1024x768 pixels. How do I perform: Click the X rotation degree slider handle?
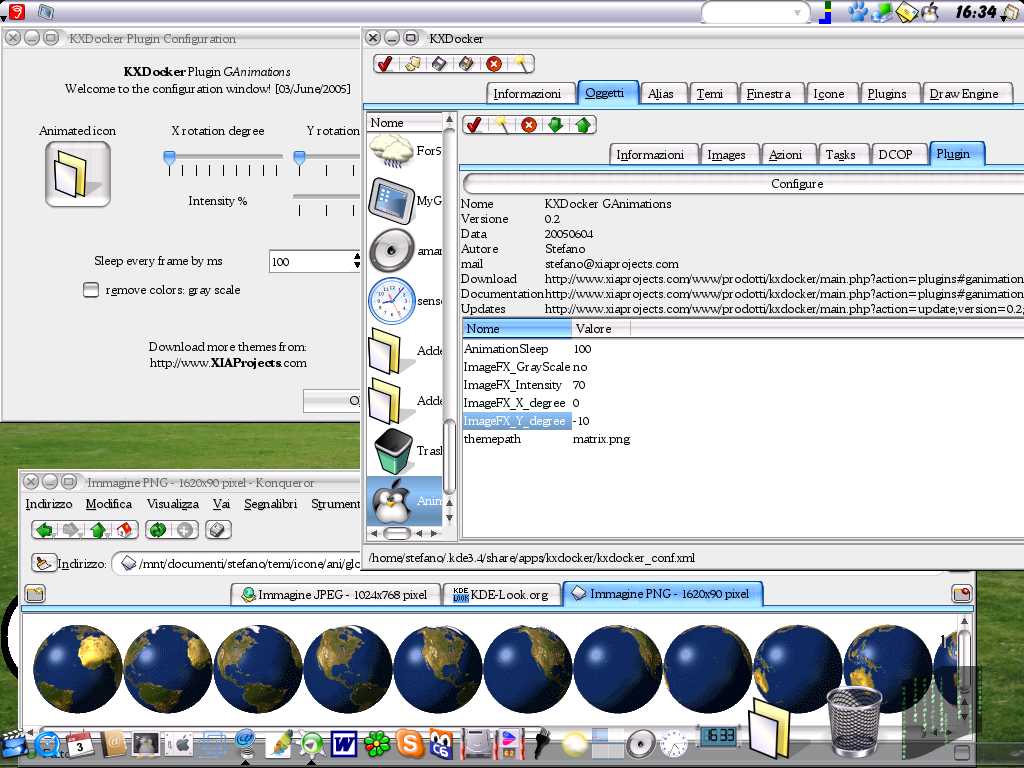point(169,157)
